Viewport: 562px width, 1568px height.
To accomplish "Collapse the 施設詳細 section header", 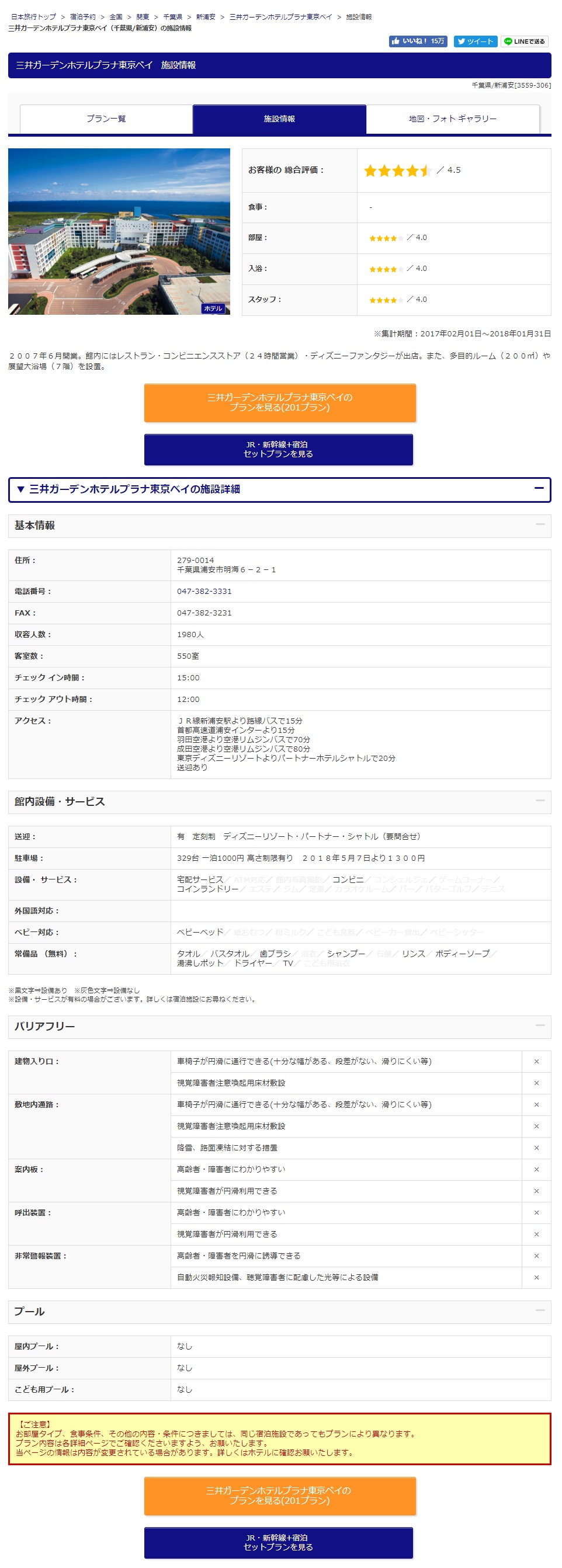I will (538, 489).
